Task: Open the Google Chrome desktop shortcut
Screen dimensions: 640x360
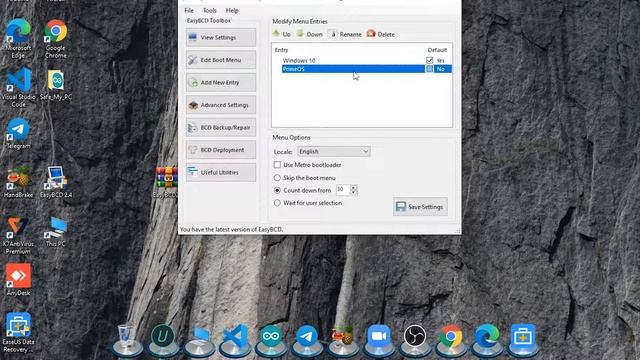Action: tap(56, 39)
